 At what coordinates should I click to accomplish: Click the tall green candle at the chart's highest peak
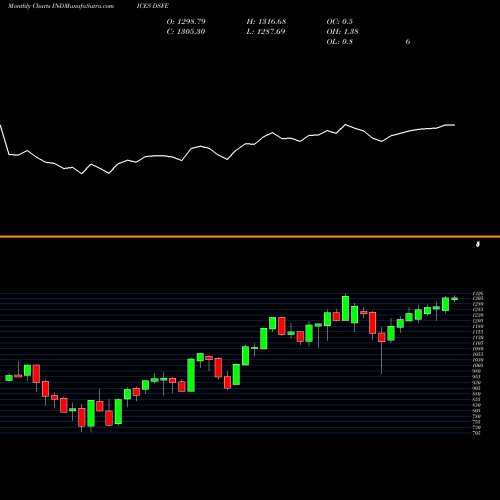point(345,308)
